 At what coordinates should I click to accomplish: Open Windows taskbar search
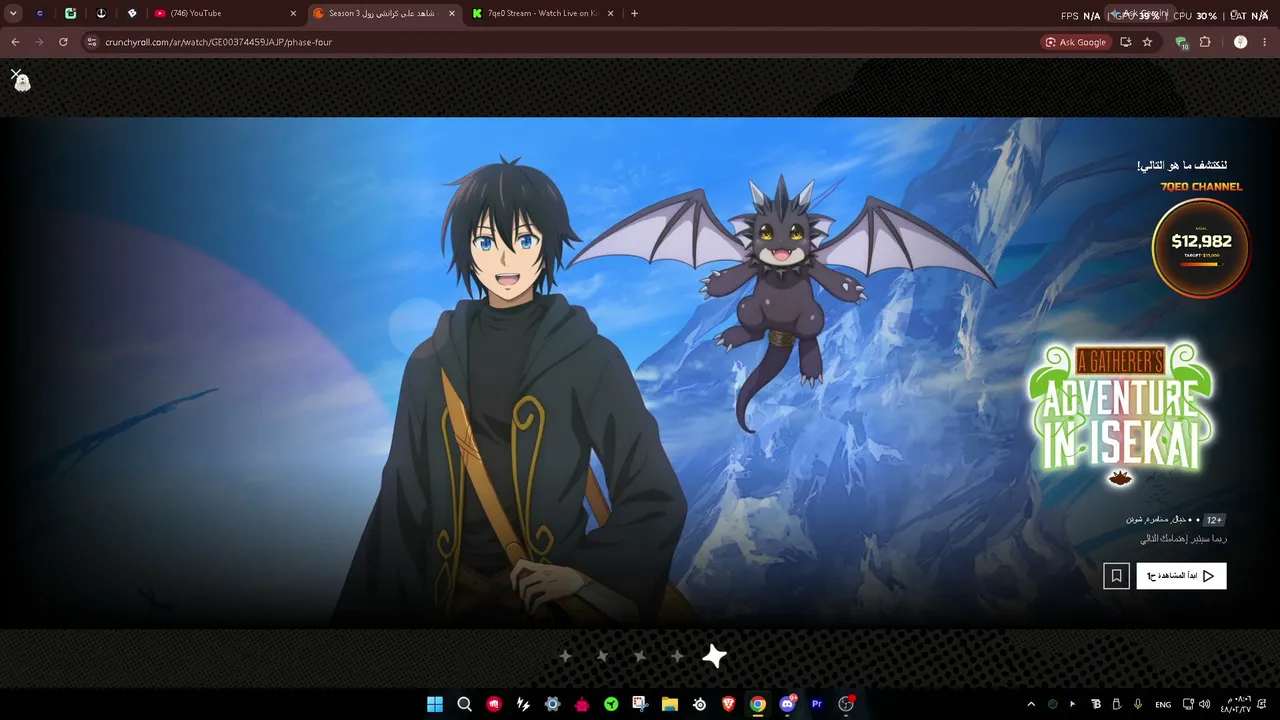click(464, 704)
